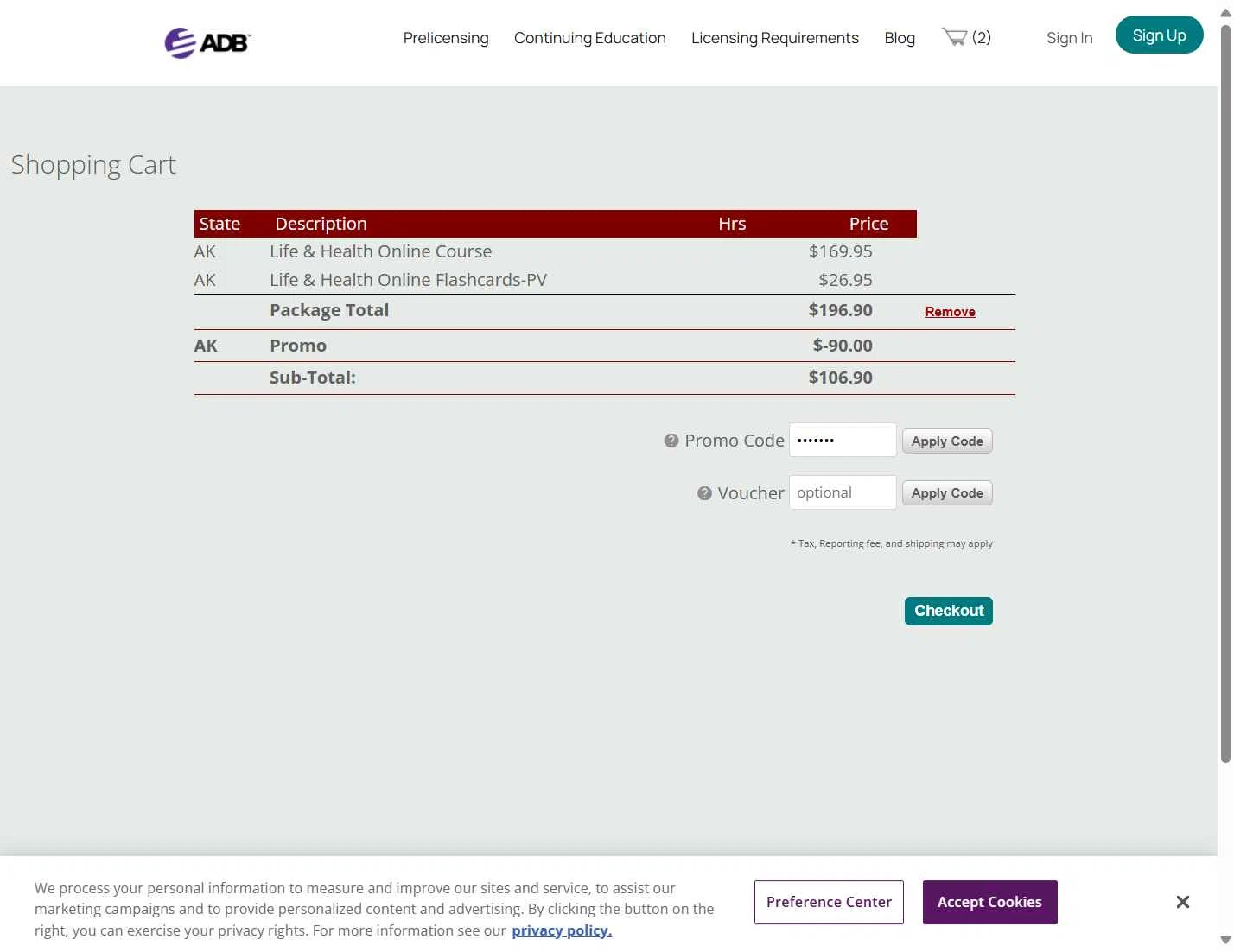Accept Cookies in the banner
This screenshot has width=1234, height=952.
tap(989, 902)
